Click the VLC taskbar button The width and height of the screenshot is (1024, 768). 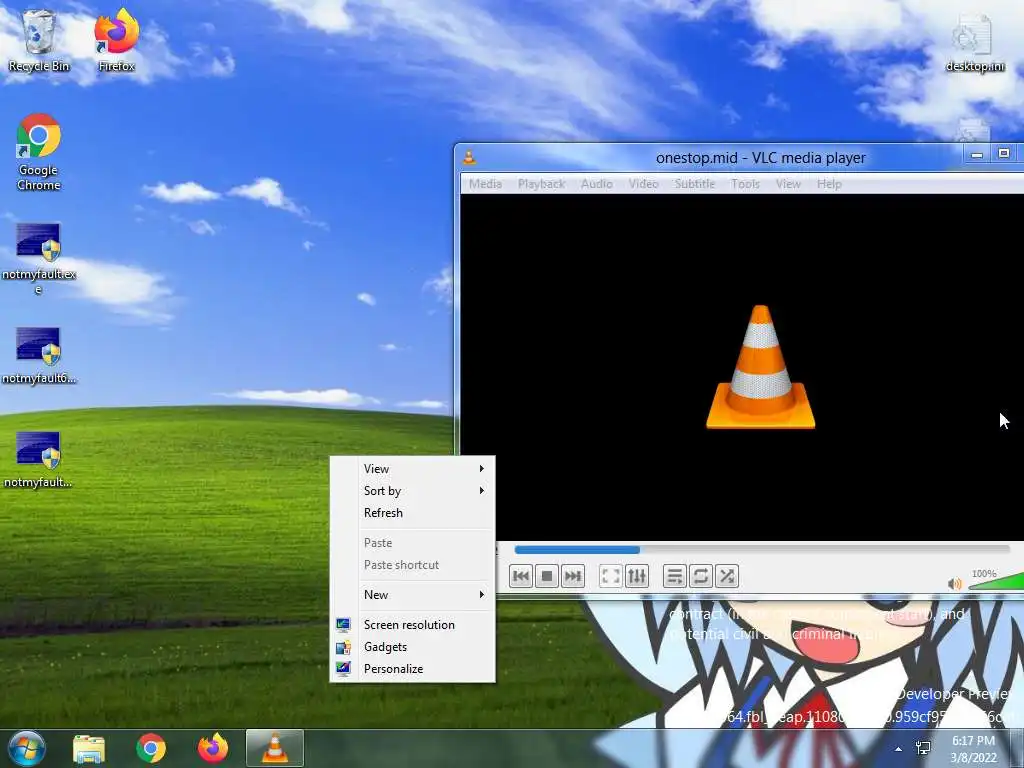coord(275,748)
